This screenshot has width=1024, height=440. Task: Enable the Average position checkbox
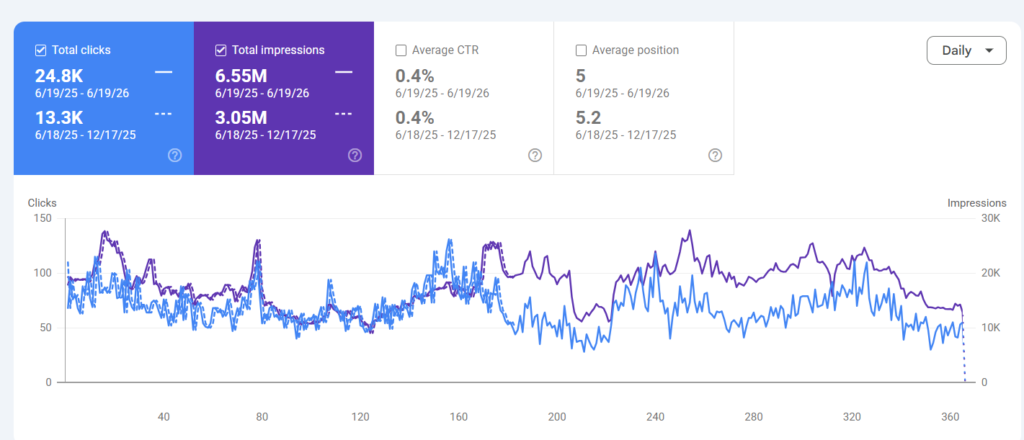point(581,50)
